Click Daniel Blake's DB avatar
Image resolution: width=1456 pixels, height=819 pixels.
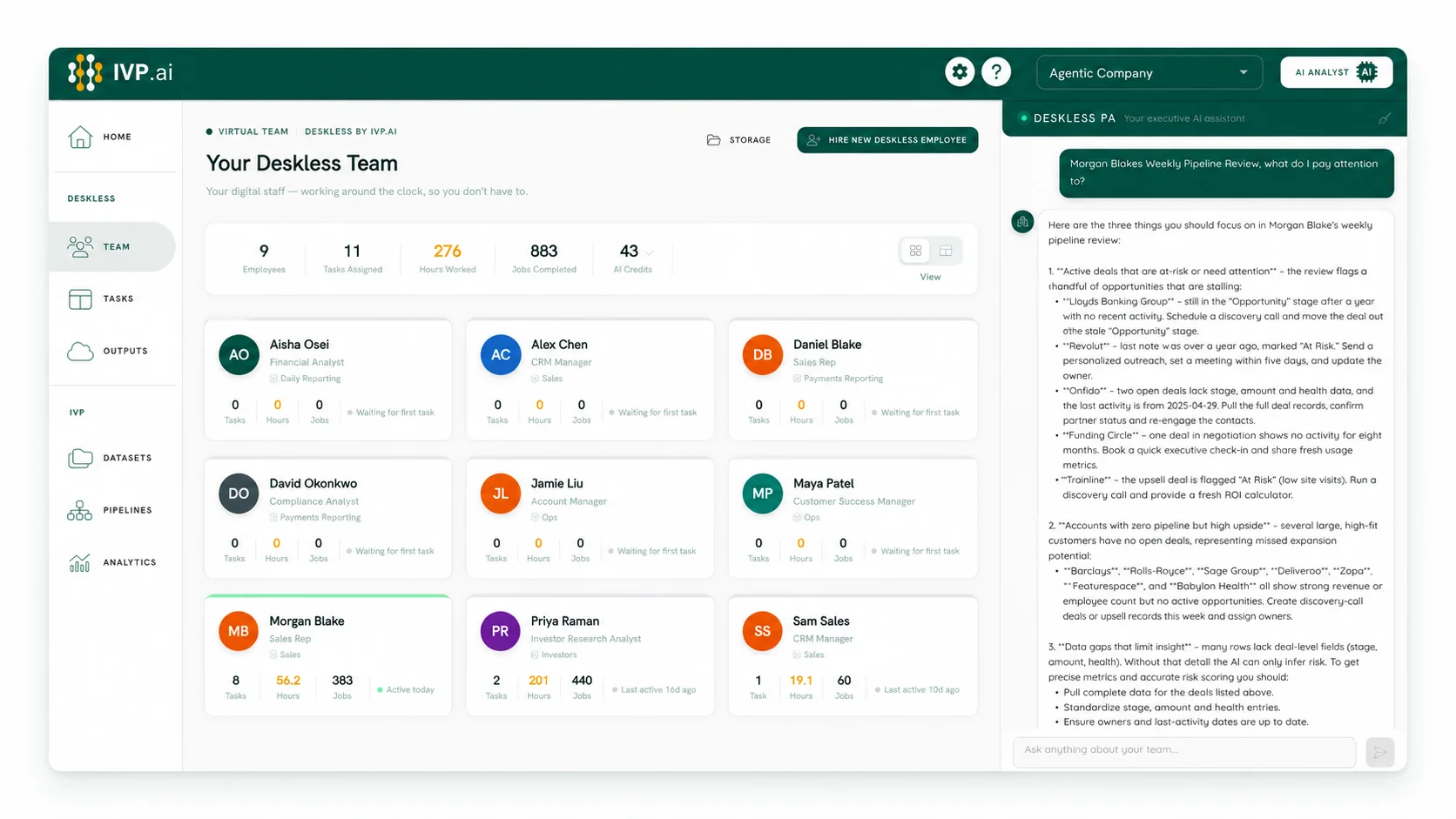tap(763, 355)
